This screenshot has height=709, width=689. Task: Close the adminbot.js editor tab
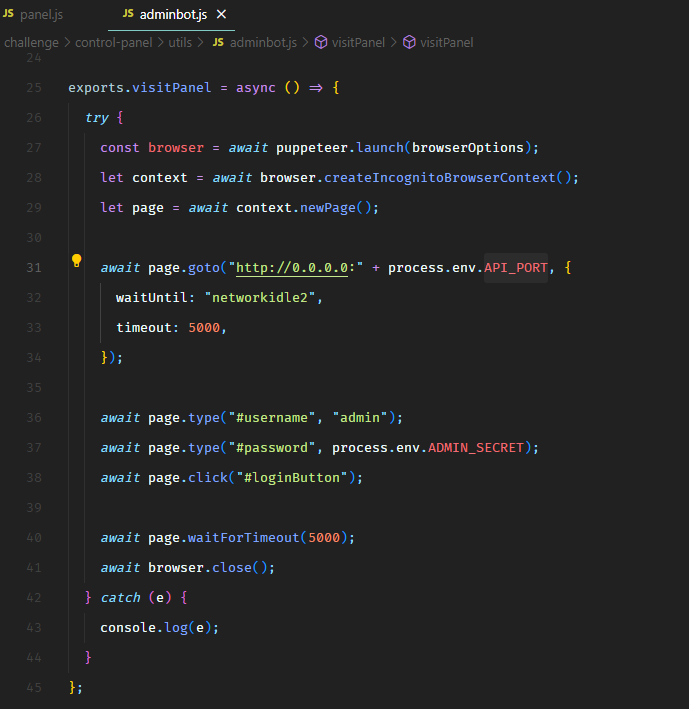222,14
